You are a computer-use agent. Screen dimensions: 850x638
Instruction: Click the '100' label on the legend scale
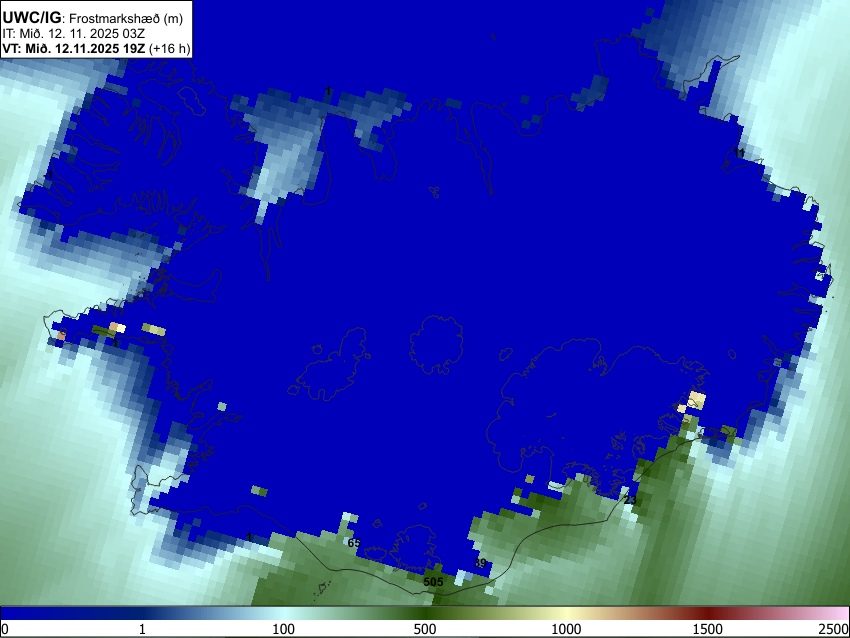(x=283, y=629)
